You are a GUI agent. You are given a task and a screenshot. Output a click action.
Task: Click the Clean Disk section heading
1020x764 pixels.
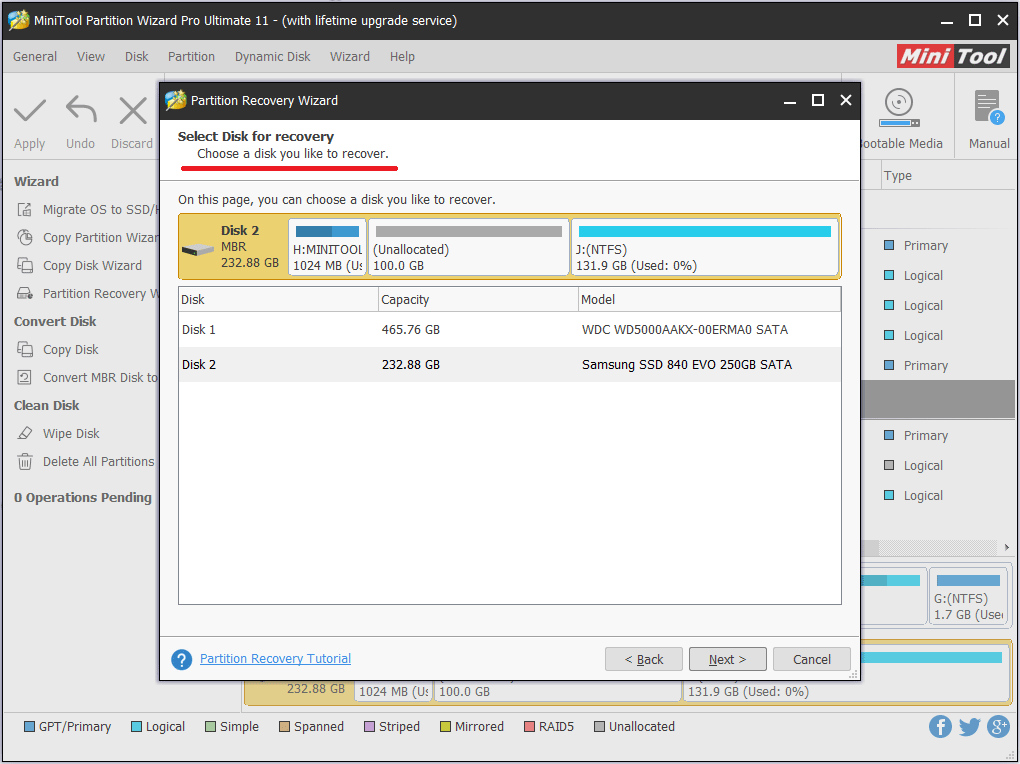tap(47, 405)
